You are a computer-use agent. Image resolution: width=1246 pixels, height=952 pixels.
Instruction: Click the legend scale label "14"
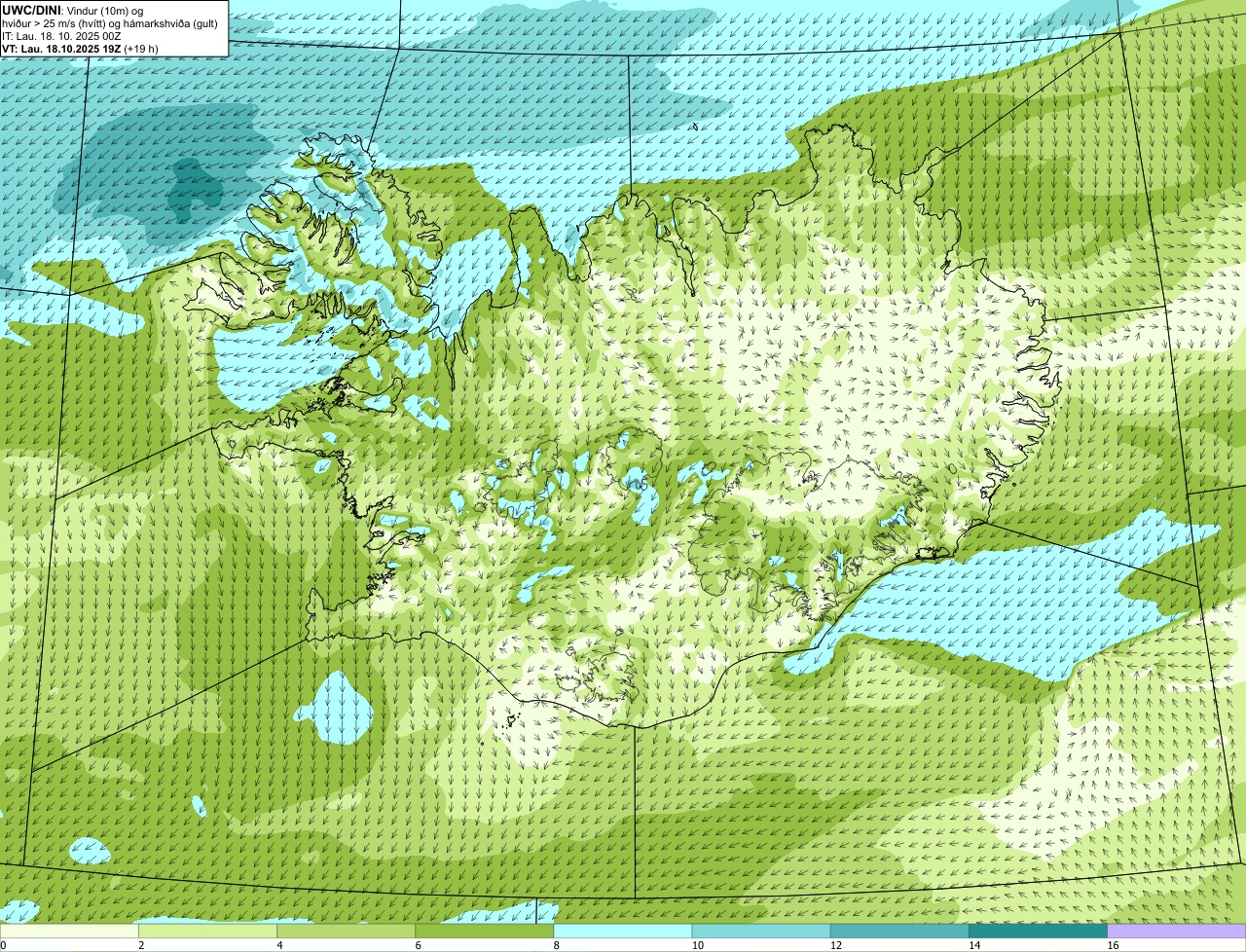pyautogui.click(x=973, y=945)
